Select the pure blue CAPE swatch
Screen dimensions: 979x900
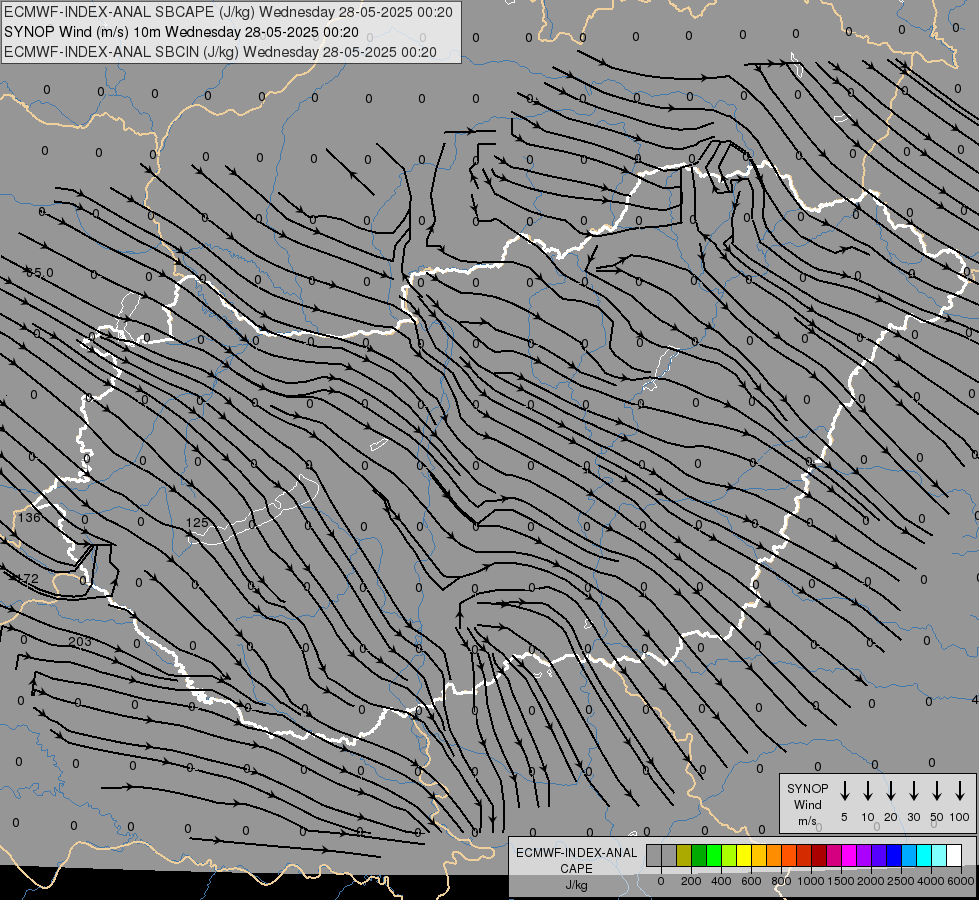(894, 856)
